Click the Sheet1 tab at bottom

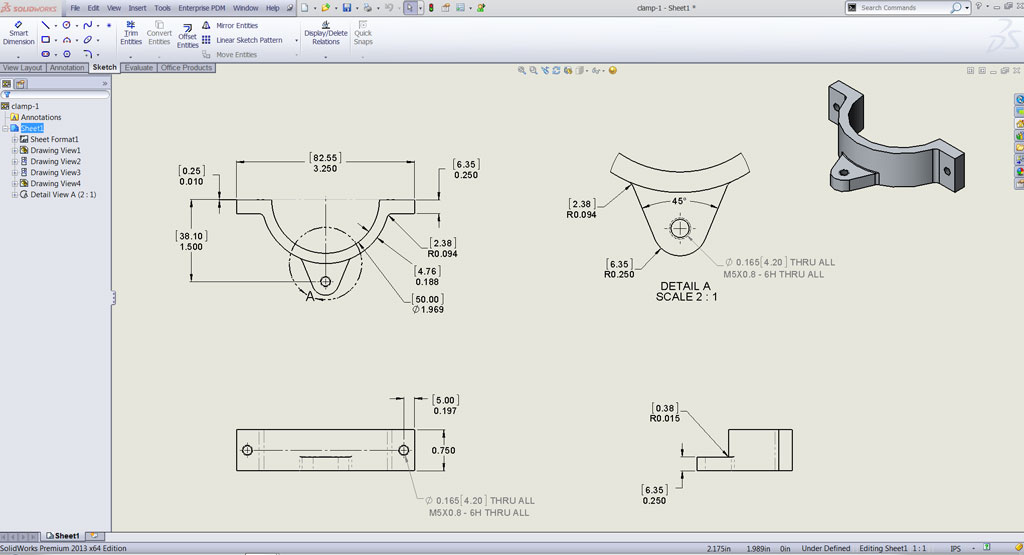tap(67, 536)
